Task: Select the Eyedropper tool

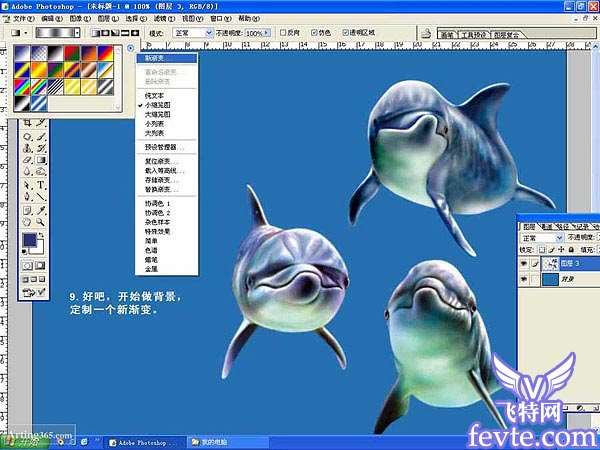Action: pos(41,210)
